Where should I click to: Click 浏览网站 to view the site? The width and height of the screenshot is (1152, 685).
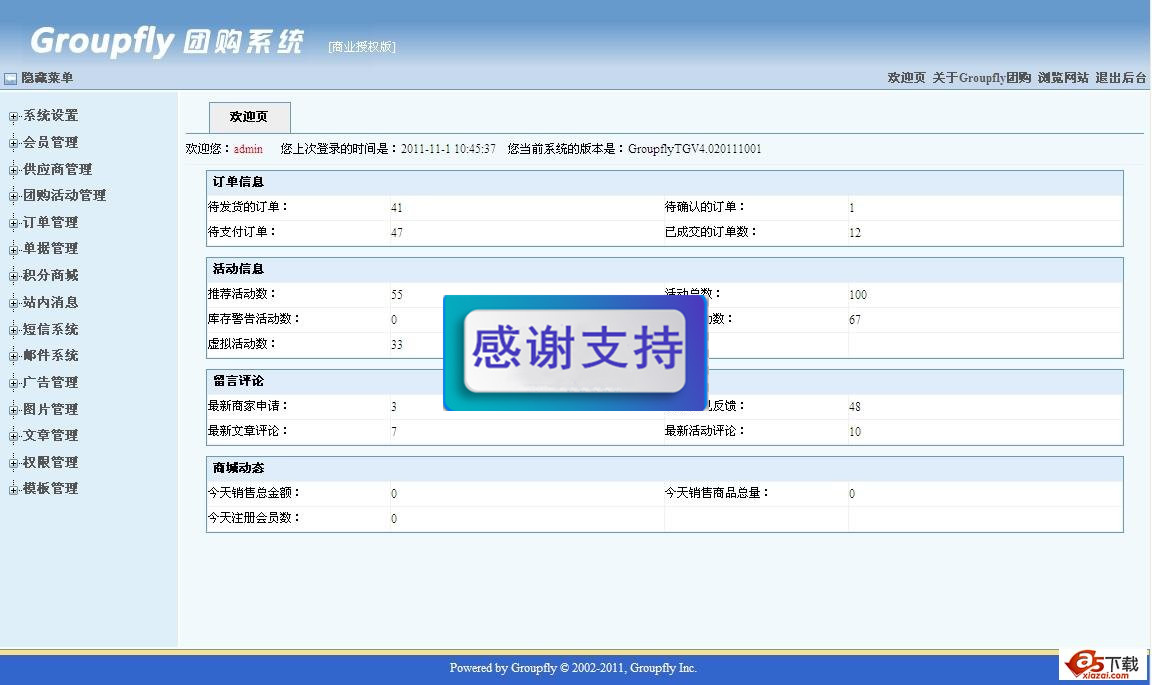[x=1063, y=78]
